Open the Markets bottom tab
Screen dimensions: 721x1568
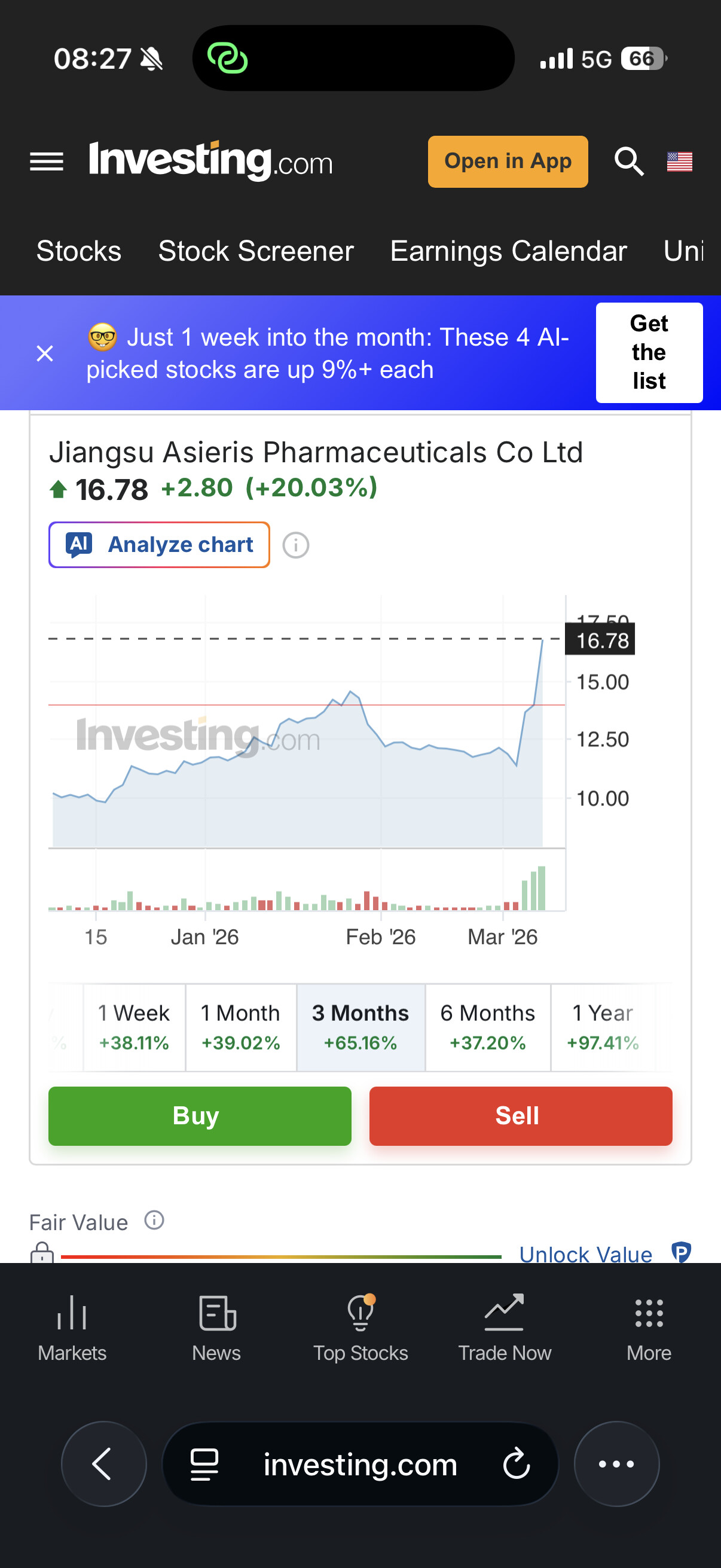[x=72, y=1327]
